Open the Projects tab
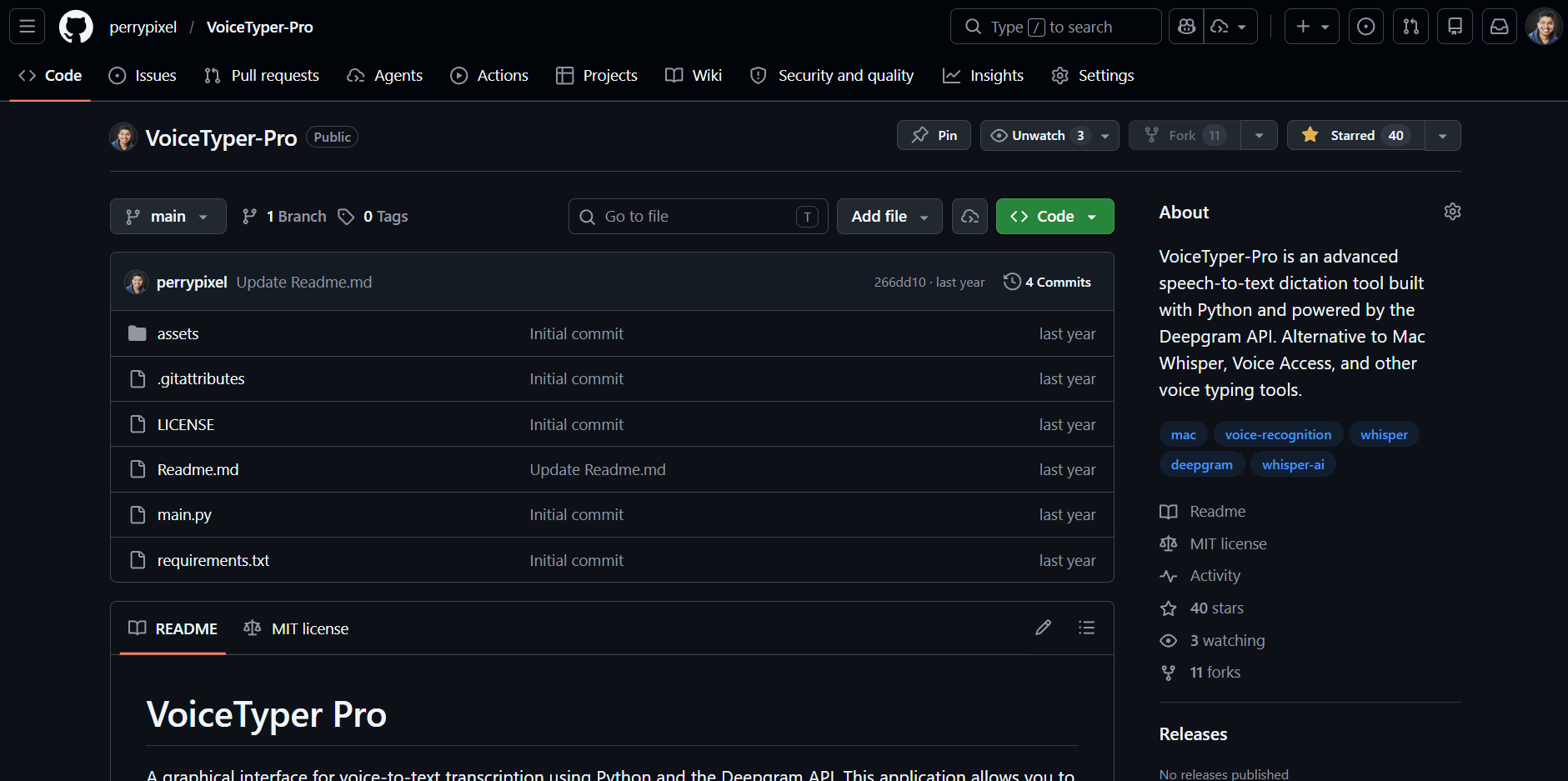The width and height of the screenshot is (1568, 781). [597, 76]
